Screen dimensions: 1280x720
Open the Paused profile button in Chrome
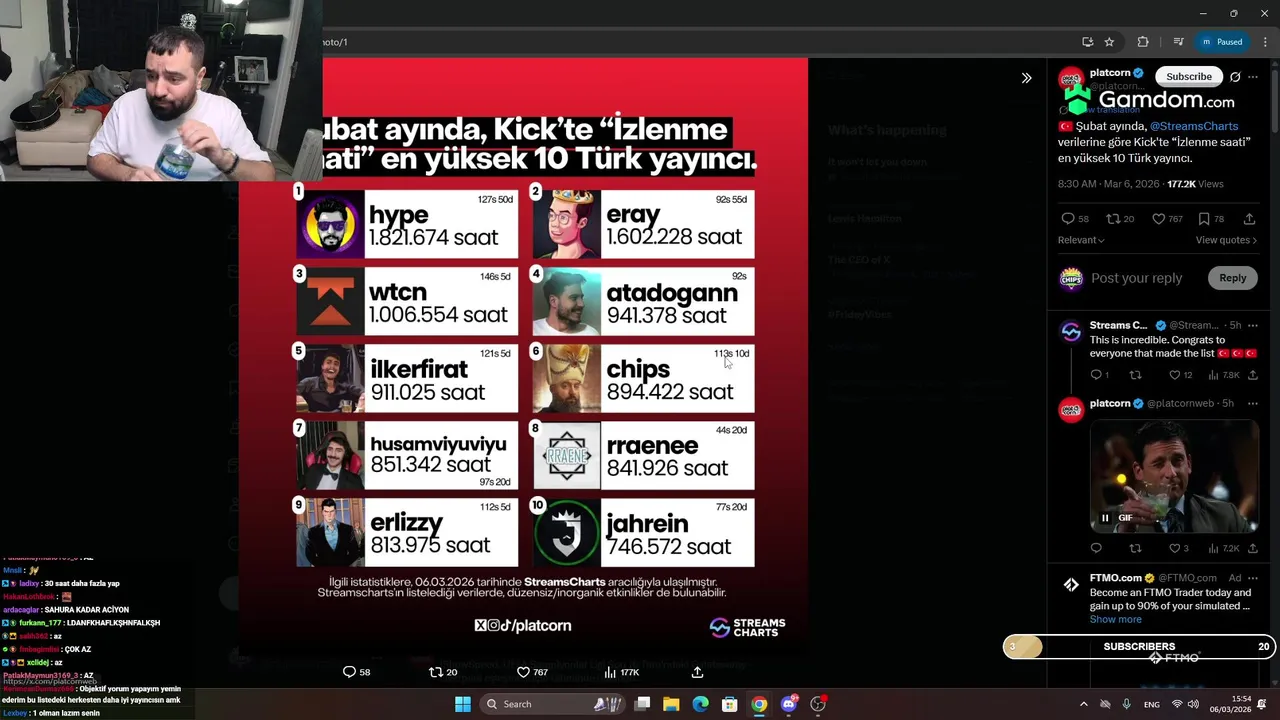point(1222,42)
